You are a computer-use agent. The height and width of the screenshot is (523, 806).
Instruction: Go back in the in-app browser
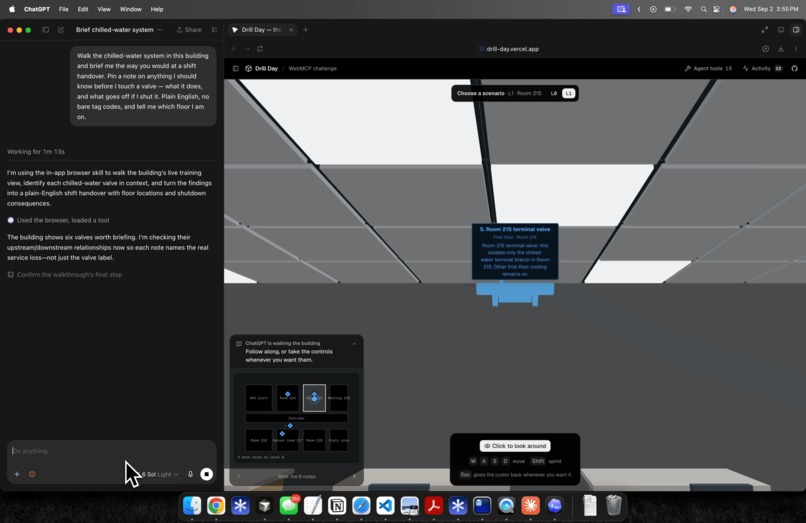click(234, 49)
